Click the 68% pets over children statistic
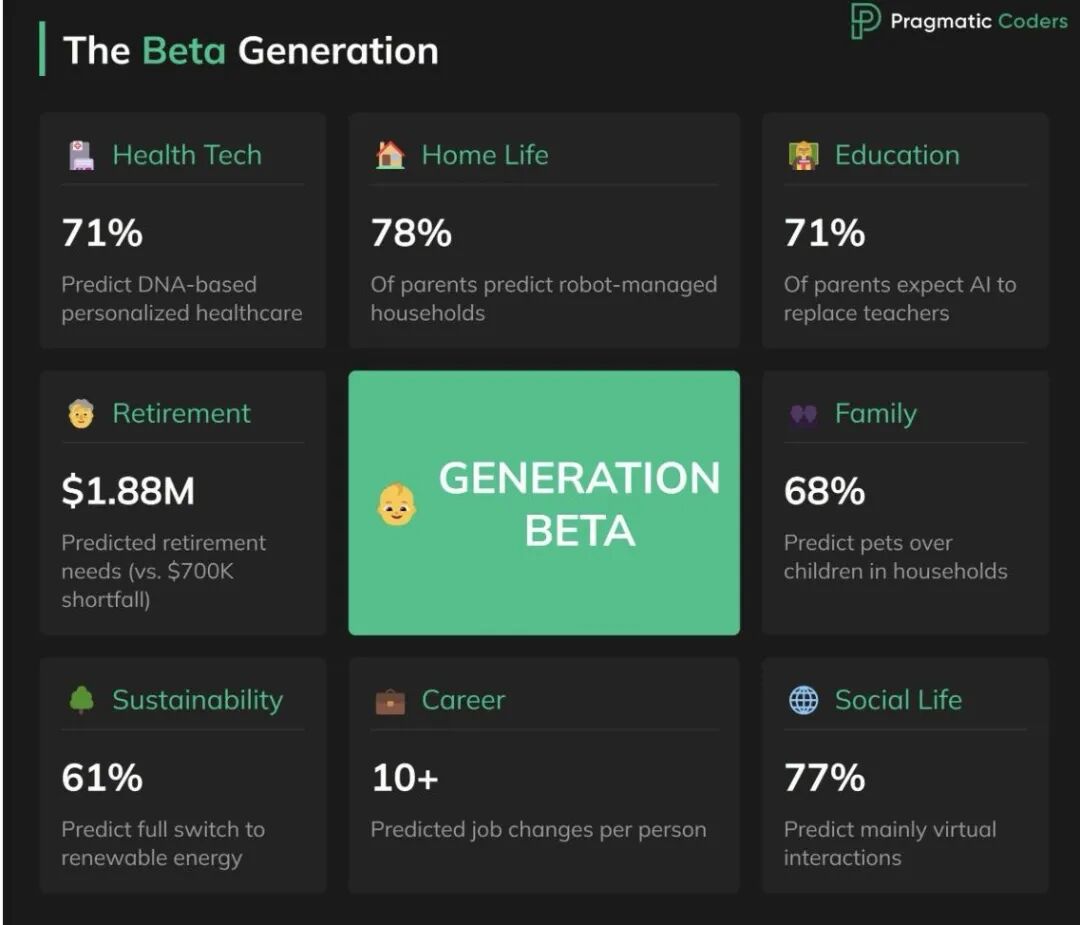 824,491
